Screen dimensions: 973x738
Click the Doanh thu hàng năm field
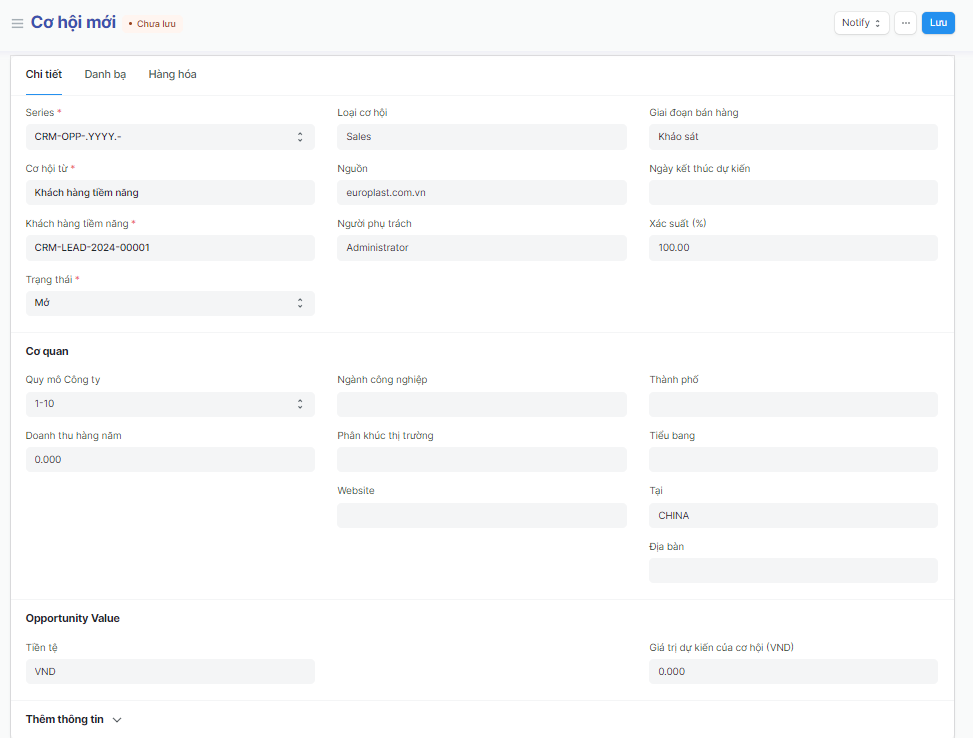point(170,459)
